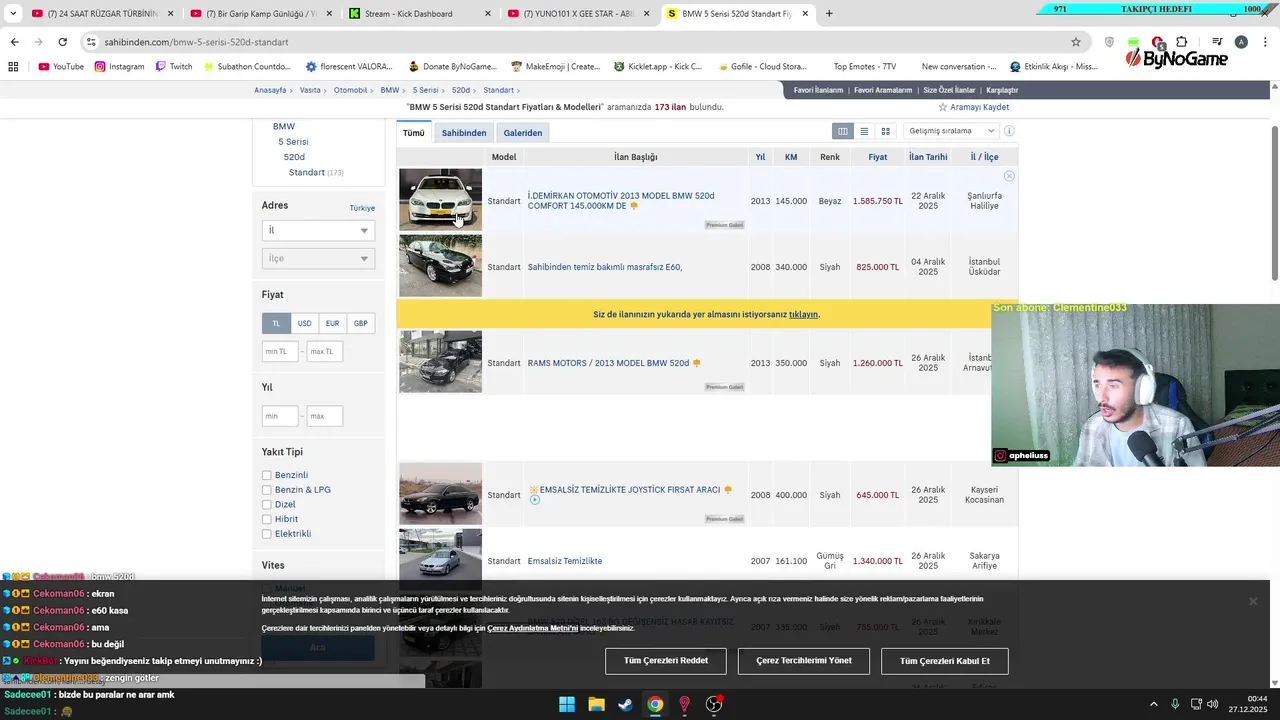Sort listings by the Fiyat column
This screenshot has height=720, width=1280.
[877, 157]
